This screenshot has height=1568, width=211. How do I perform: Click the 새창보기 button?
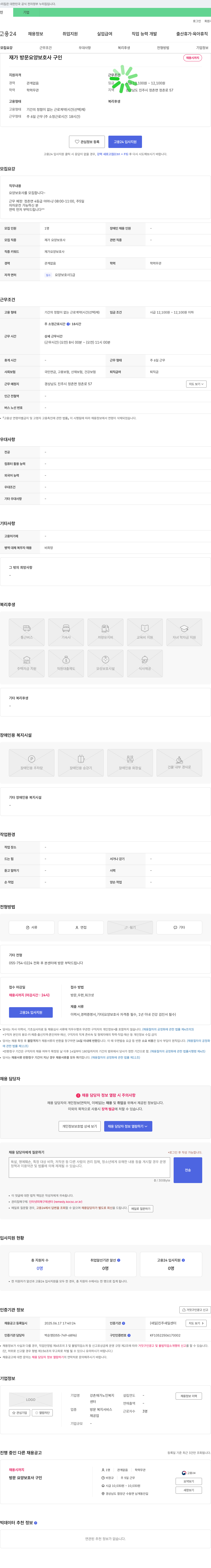(x=189, y=1490)
